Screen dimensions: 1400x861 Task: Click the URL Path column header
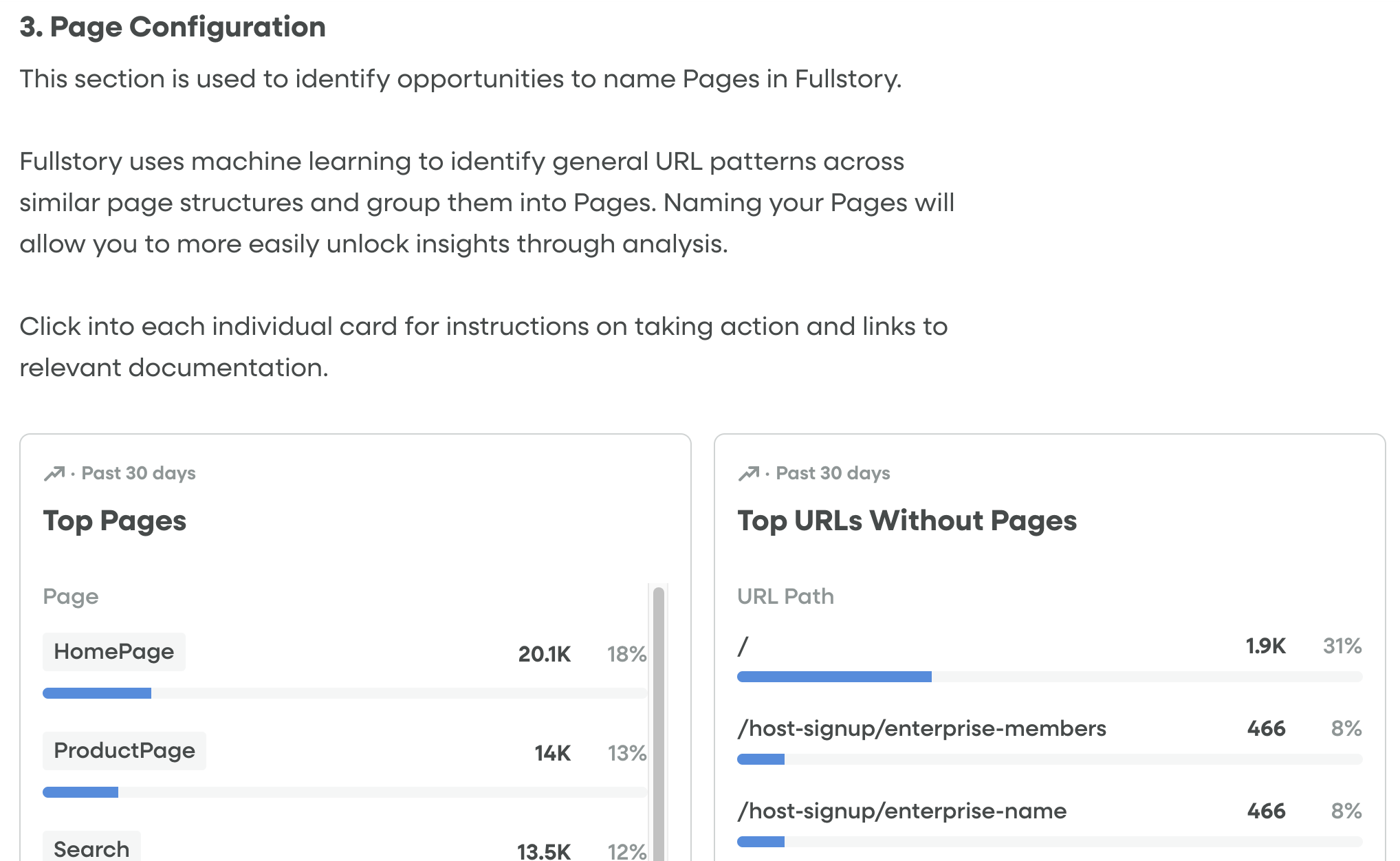coord(785,596)
